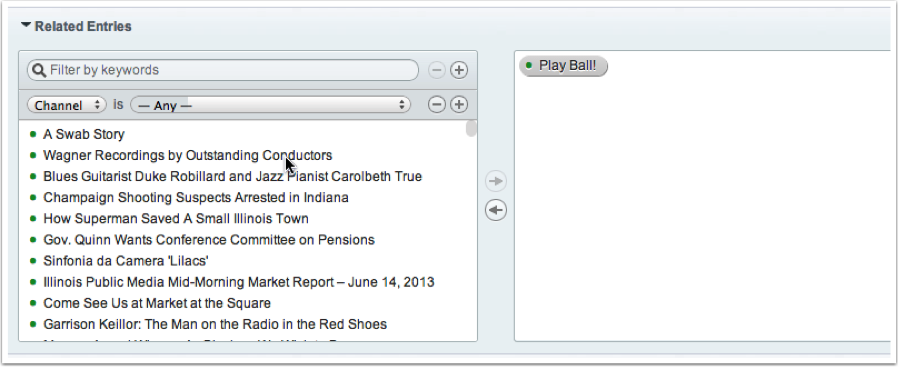This screenshot has height=367, width=899.
Task: Click the left arrow to remove selected entry
Action: pos(495,210)
